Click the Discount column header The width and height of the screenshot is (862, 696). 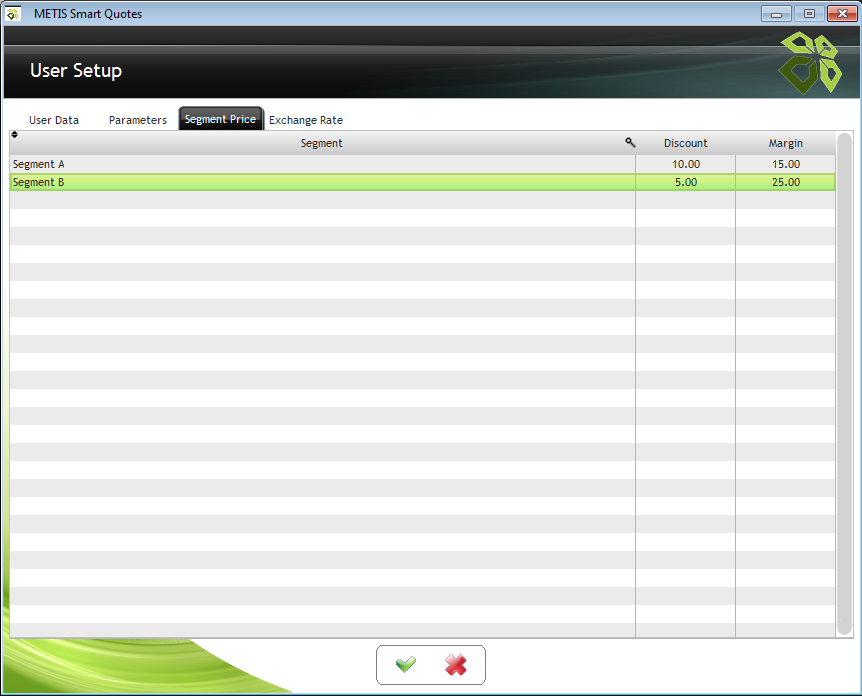click(686, 143)
